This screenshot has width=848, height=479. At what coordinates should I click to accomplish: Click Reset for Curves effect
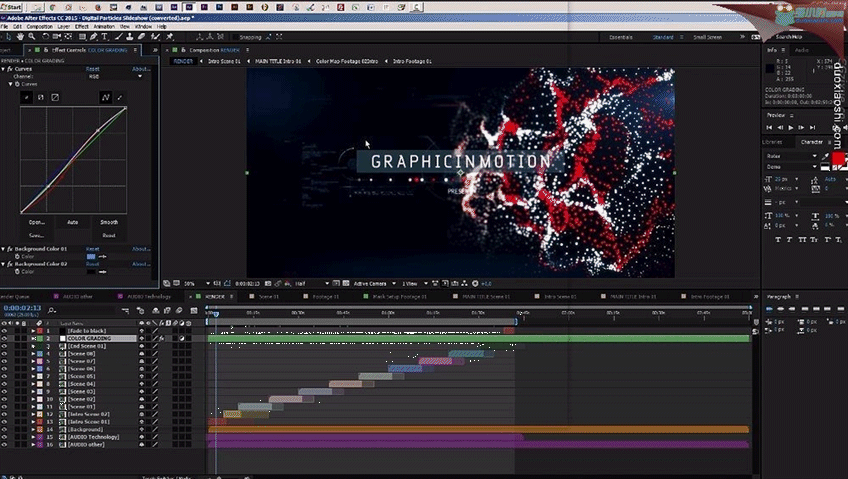pyautogui.click(x=92, y=69)
